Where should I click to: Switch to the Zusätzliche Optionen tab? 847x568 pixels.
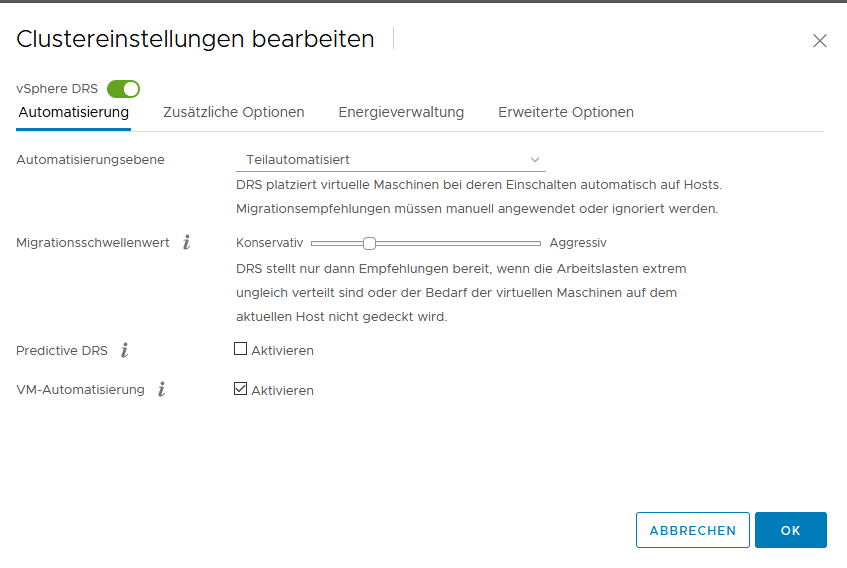[x=233, y=112]
